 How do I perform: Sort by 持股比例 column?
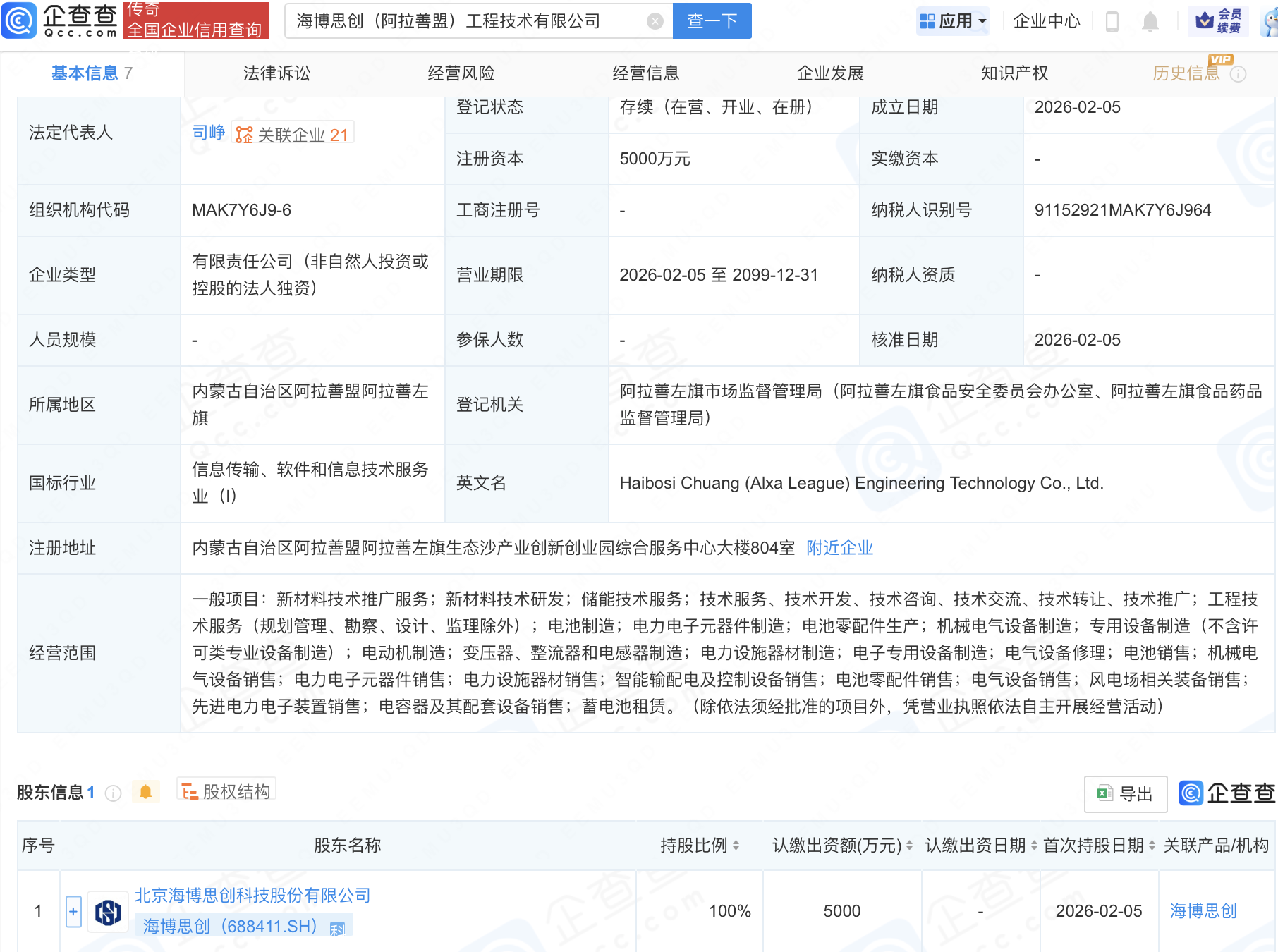736,846
